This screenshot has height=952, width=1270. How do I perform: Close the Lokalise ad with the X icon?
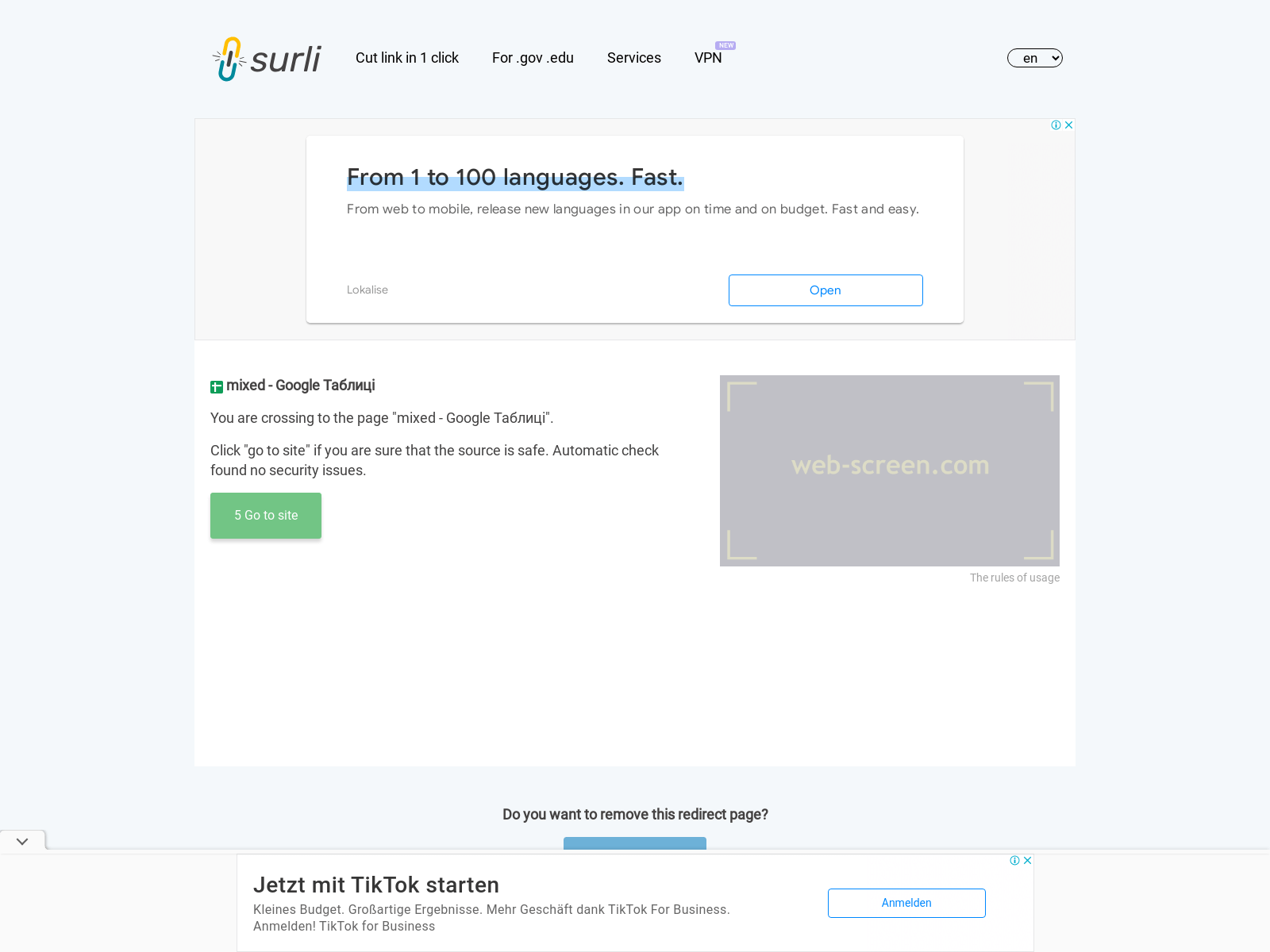tap(1069, 125)
